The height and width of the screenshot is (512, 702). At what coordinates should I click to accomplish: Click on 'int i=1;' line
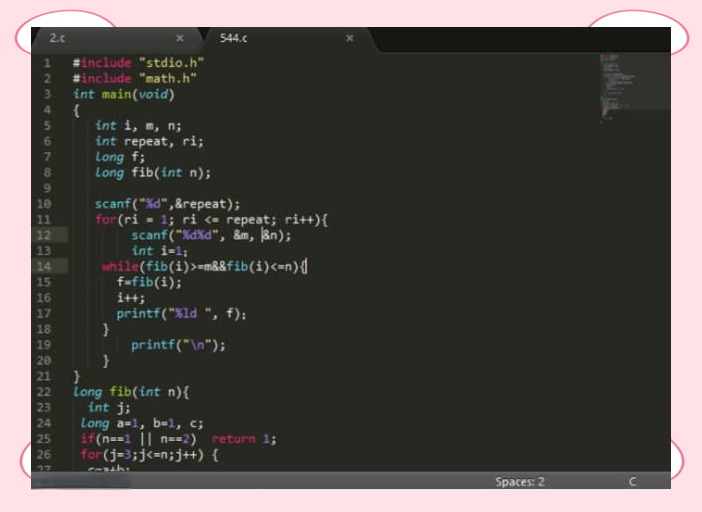pyautogui.click(x=159, y=251)
